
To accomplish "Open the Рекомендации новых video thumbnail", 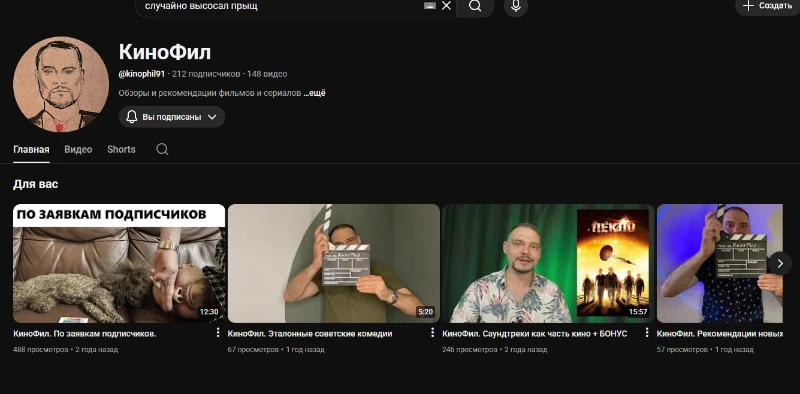I will pos(719,263).
